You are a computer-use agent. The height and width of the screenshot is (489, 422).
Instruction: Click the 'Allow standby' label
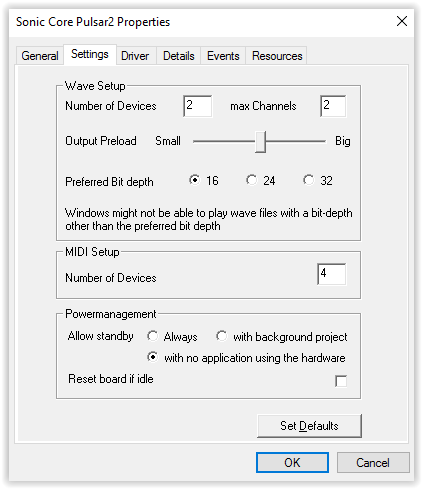[x=101, y=336]
